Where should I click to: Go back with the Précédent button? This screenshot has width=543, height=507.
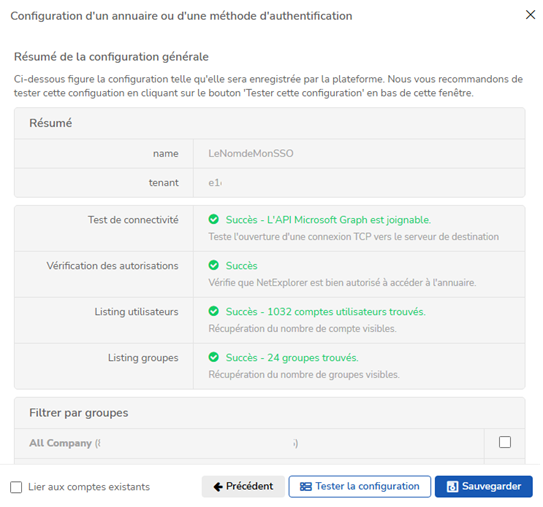(x=243, y=487)
